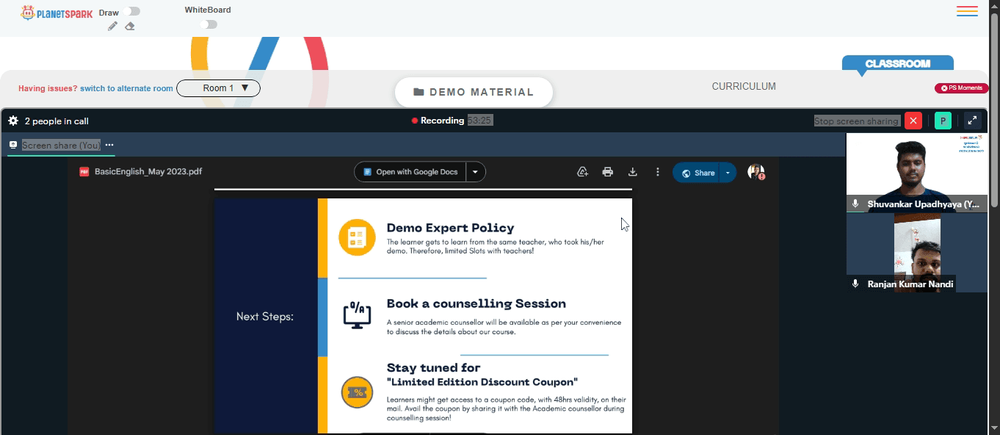Expand Open with Google Docs arrow
The width and height of the screenshot is (1000, 435).
474,172
